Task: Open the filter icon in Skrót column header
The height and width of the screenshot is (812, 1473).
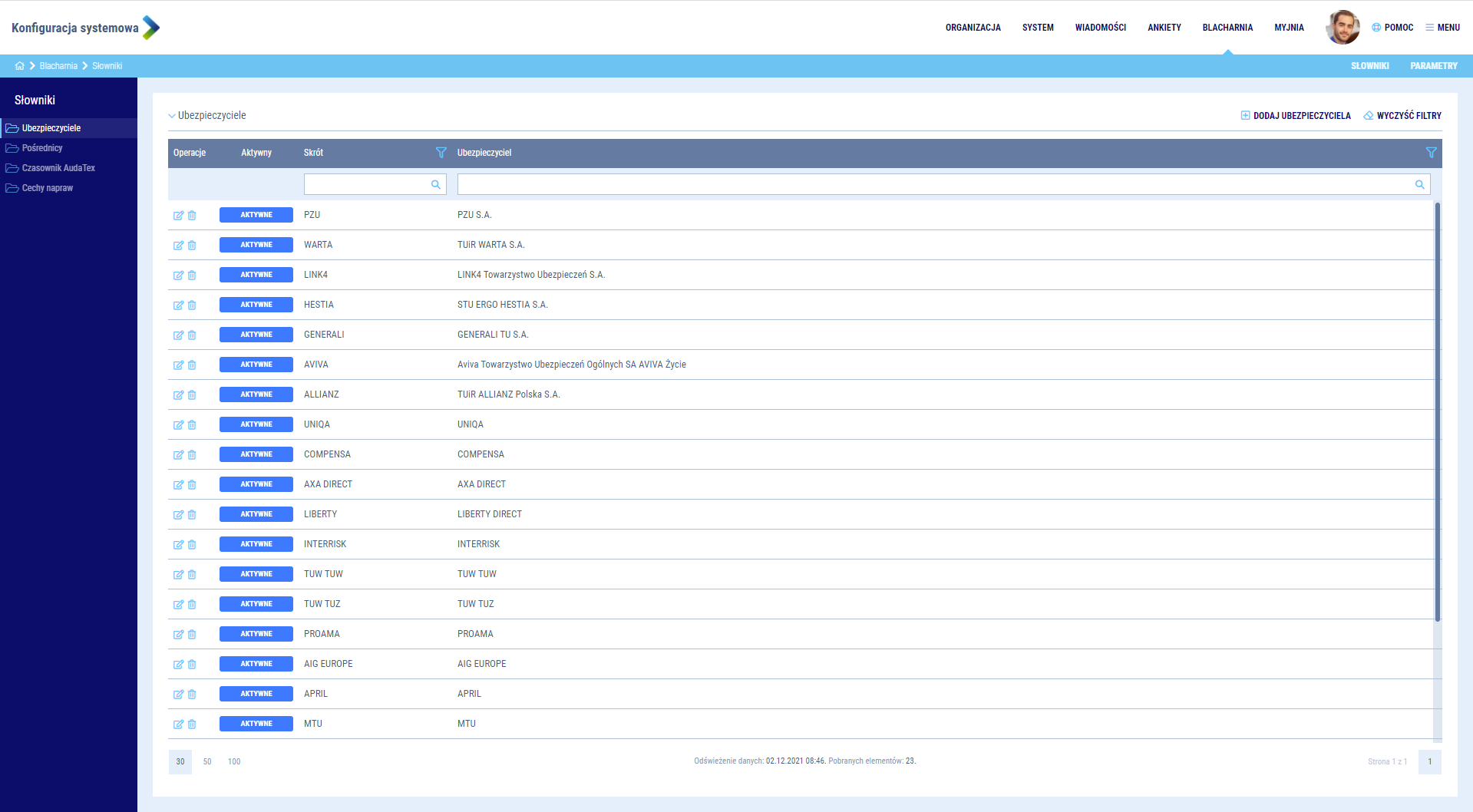Action: click(441, 153)
